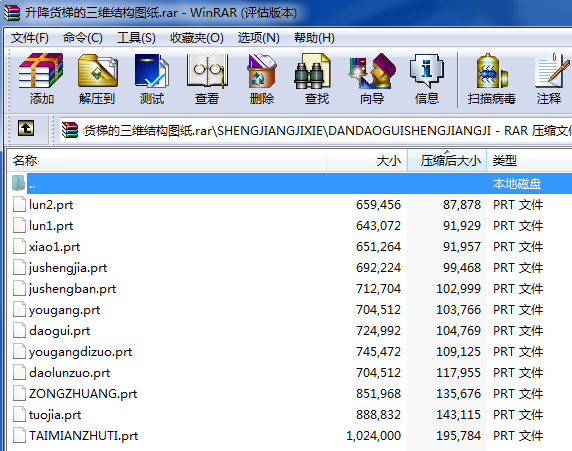The height and width of the screenshot is (451, 572).
Task: Click the archive path address field
Action: click(x=316, y=130)
